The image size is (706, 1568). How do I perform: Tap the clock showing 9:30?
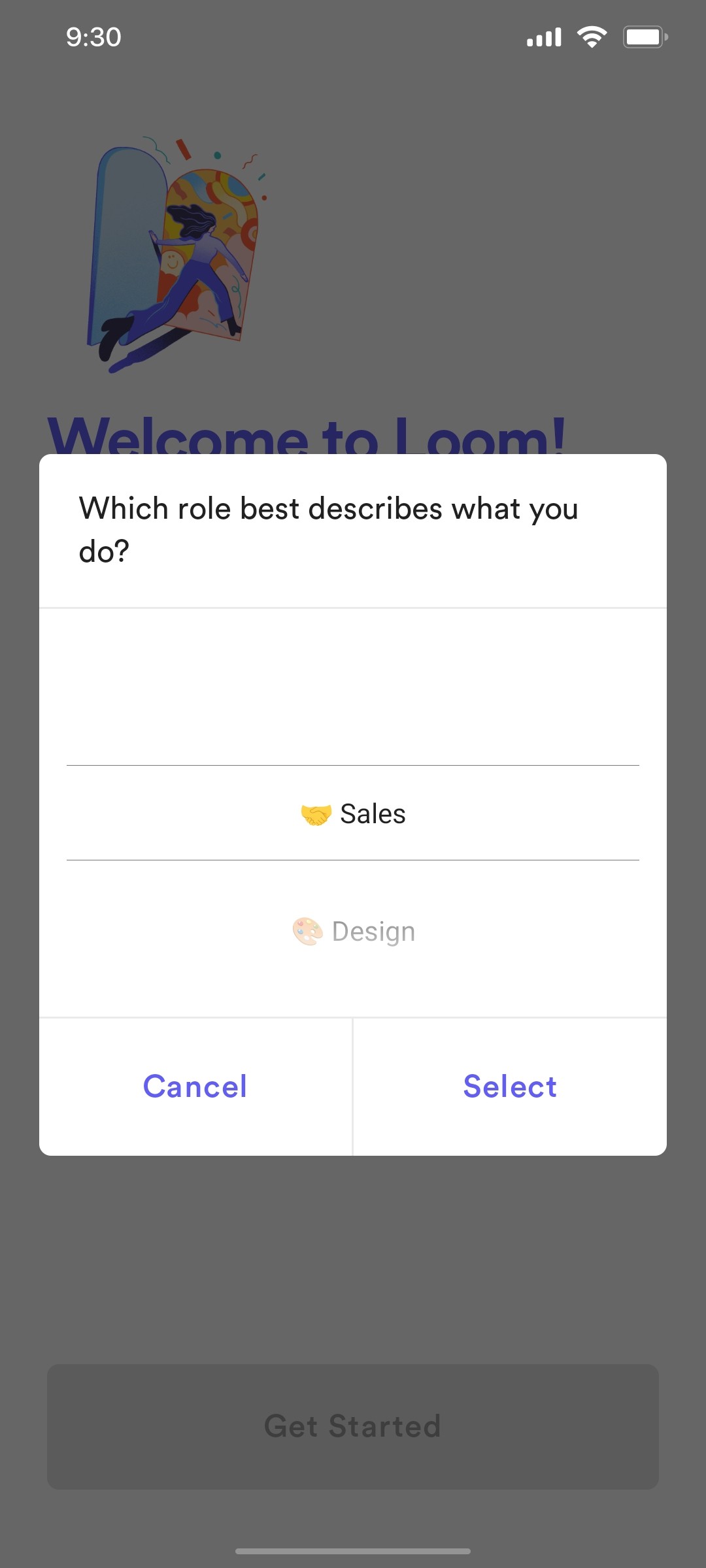(x=92, y=37)
